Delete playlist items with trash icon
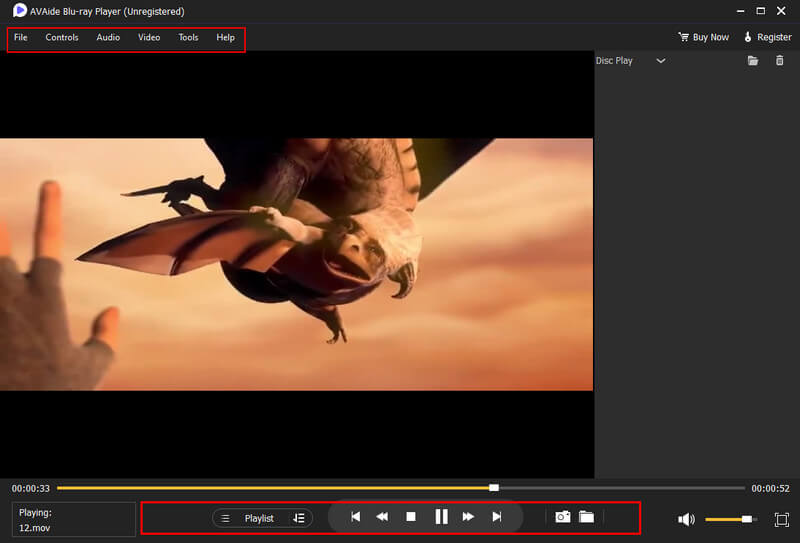Screen dimensions: 800x543 point(780,61)
